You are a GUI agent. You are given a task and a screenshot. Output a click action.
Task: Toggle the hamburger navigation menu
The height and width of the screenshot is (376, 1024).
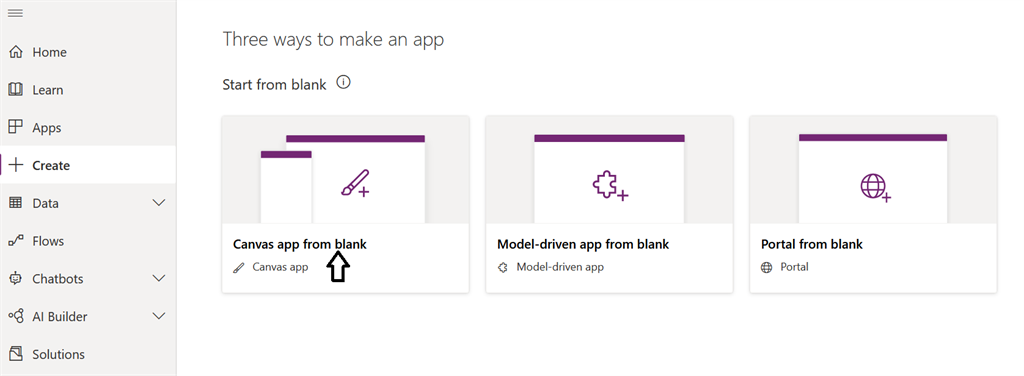tap(15, 13)
